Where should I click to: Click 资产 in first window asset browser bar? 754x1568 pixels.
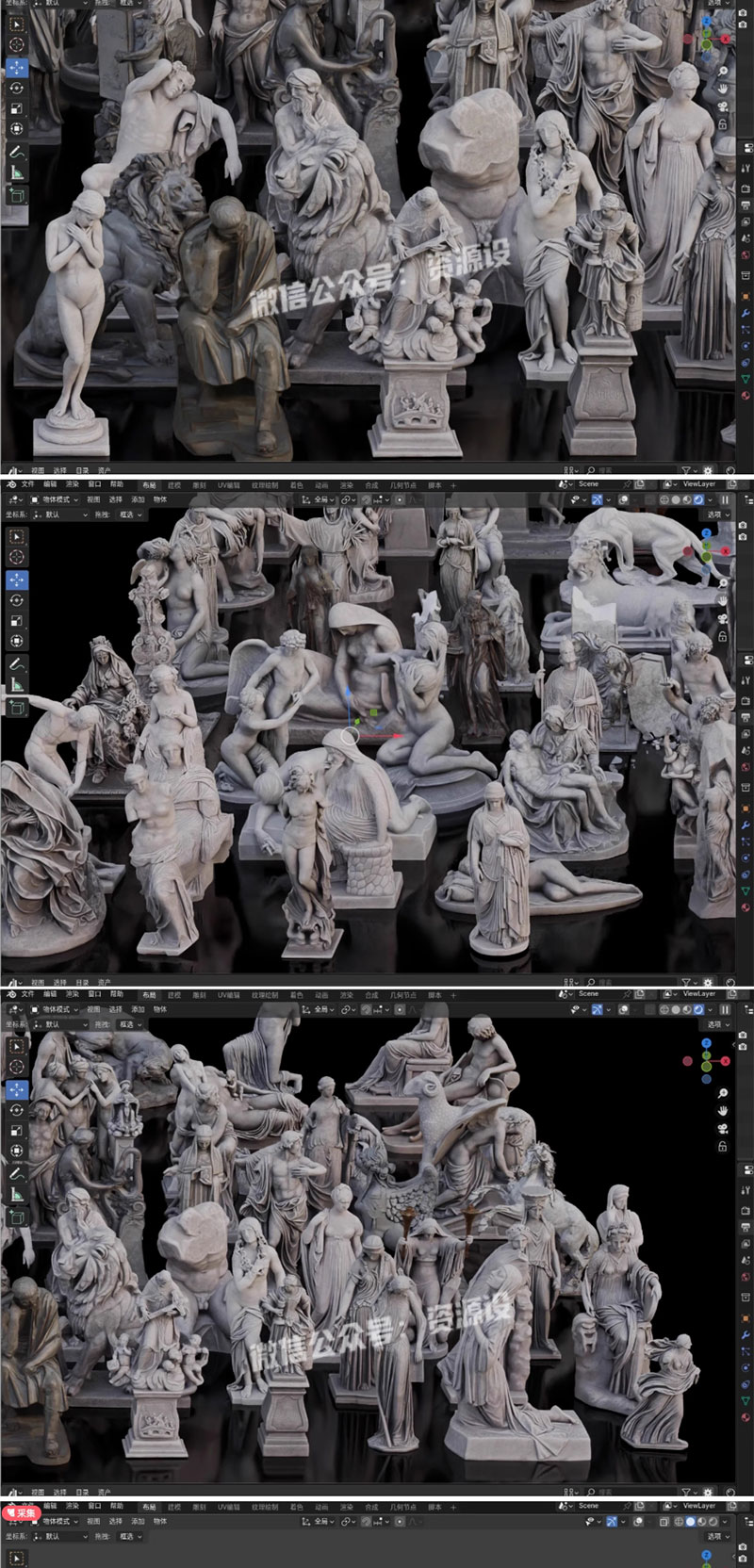point(104,468)
